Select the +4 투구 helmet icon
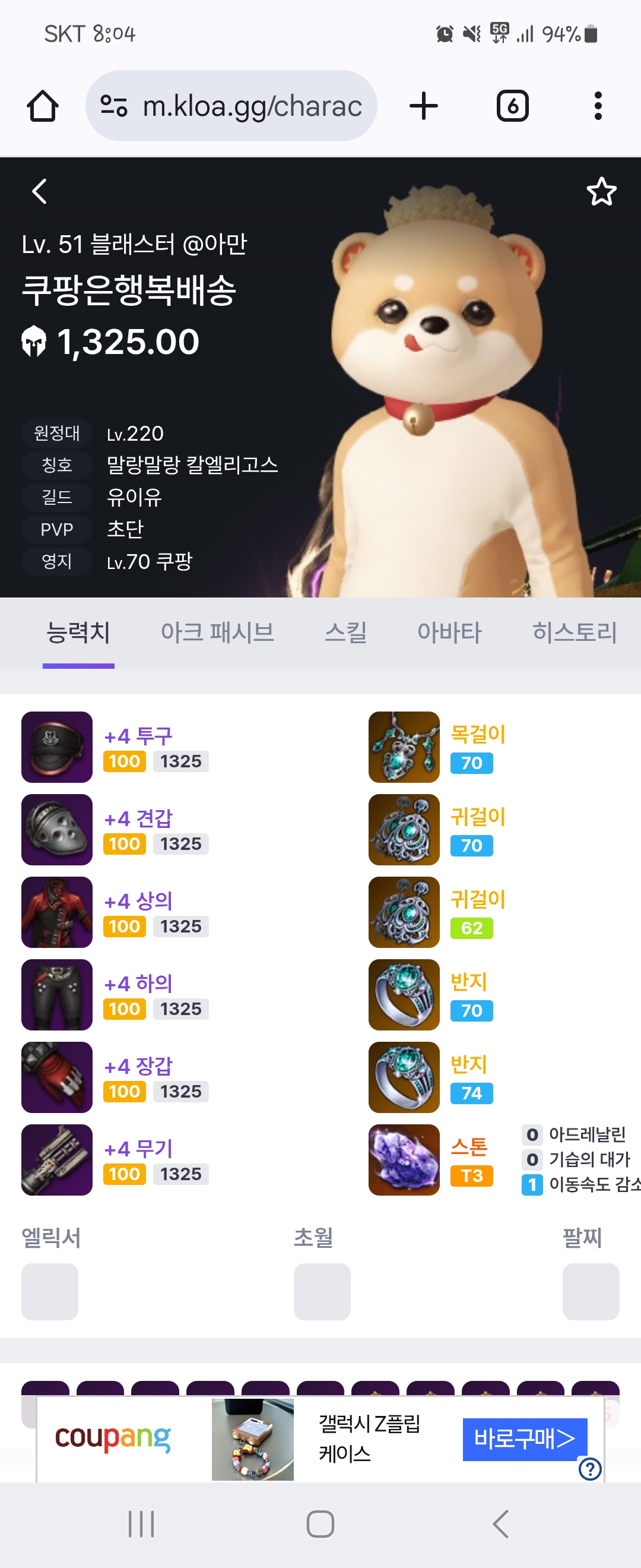641x1568 pixels. tap(57, 747)
